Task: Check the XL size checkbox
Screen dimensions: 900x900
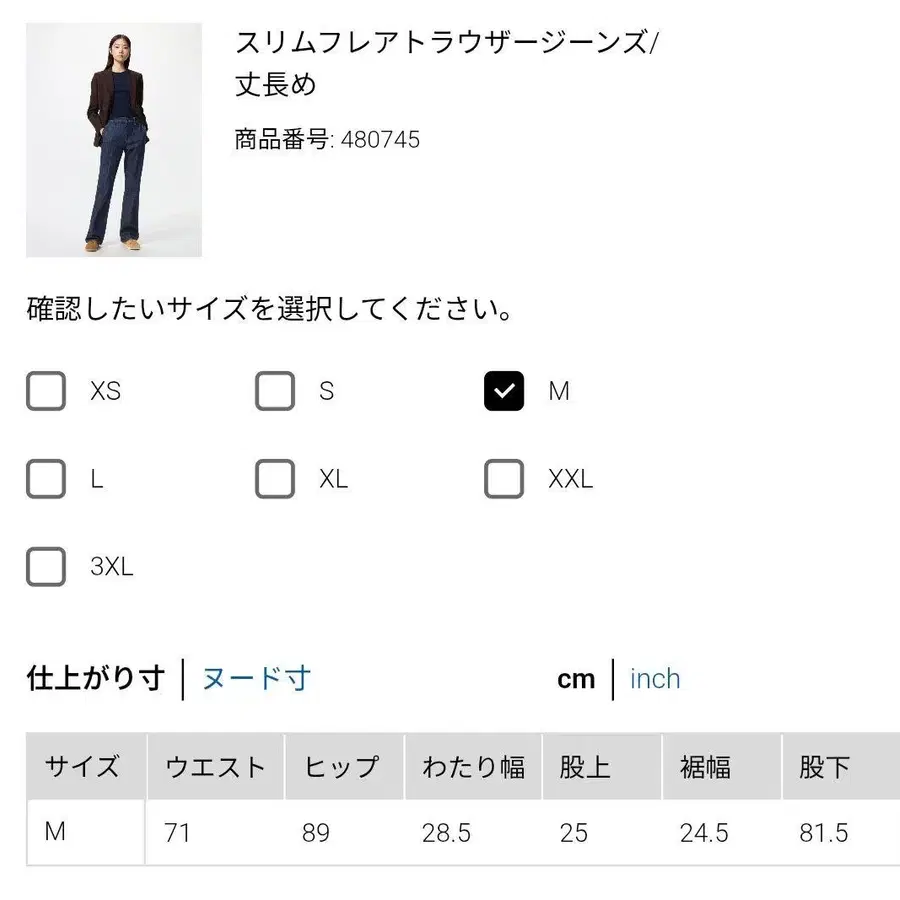Action: pos(274,479)
